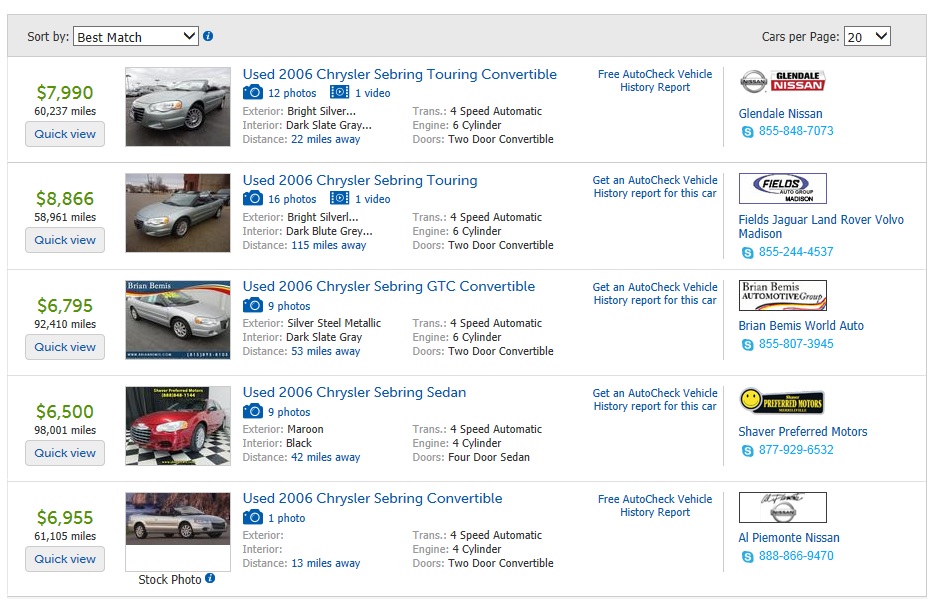The width and height of the screenshot is (931, 599).
Task: Click Skype phone icon for Glendale Nissan
Action: [747, 132]
